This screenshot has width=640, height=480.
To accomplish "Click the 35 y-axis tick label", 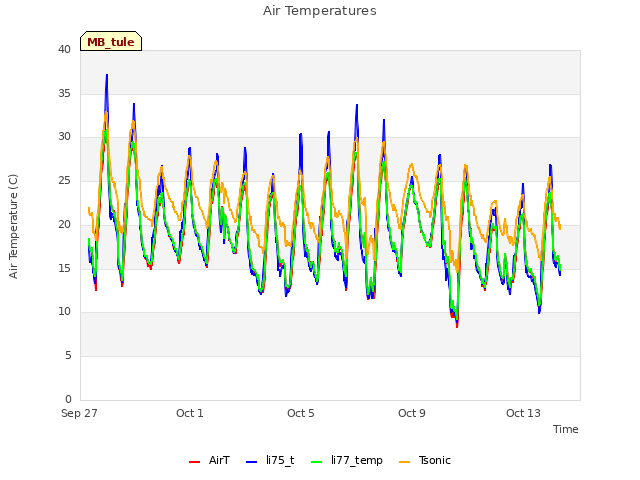I will coord(64,93).
